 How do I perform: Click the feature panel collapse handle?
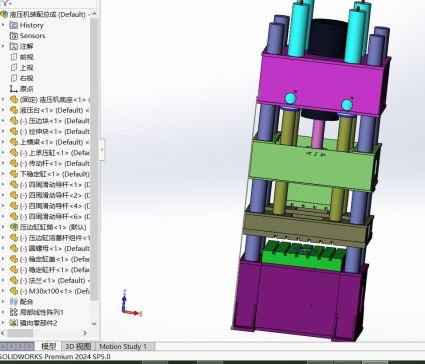tap(102, 149)
